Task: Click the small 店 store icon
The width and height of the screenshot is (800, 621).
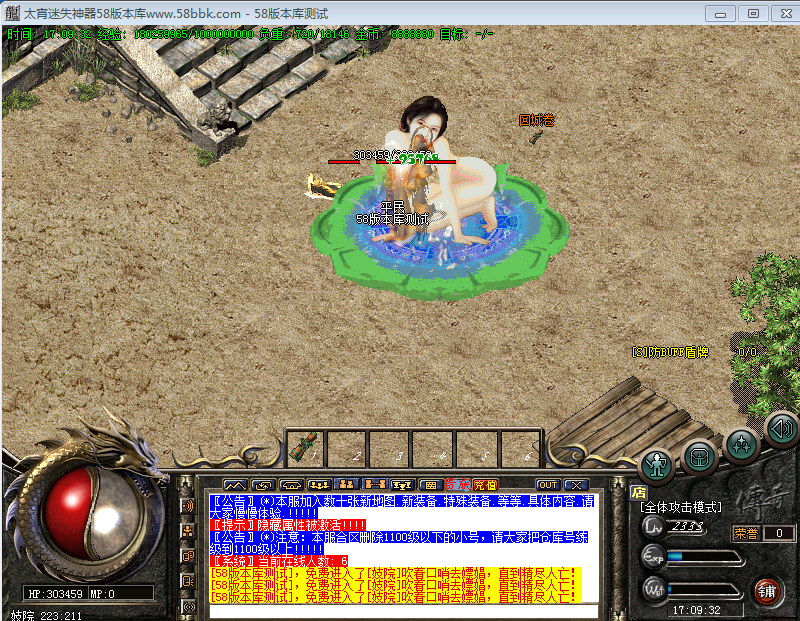Action: point(638,492)
